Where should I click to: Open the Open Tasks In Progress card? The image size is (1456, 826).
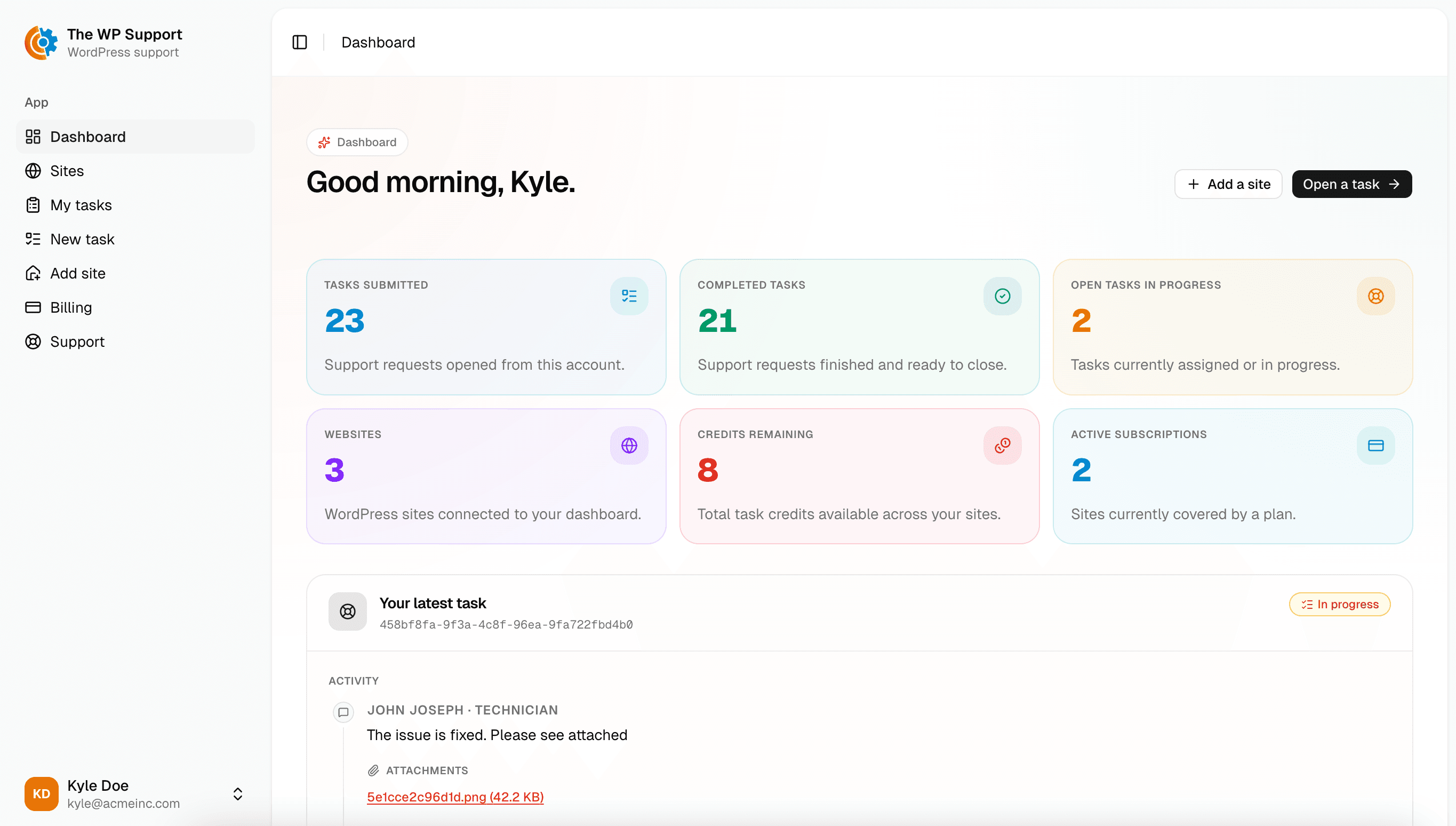pyautogui.click(x=1233, y=327)
